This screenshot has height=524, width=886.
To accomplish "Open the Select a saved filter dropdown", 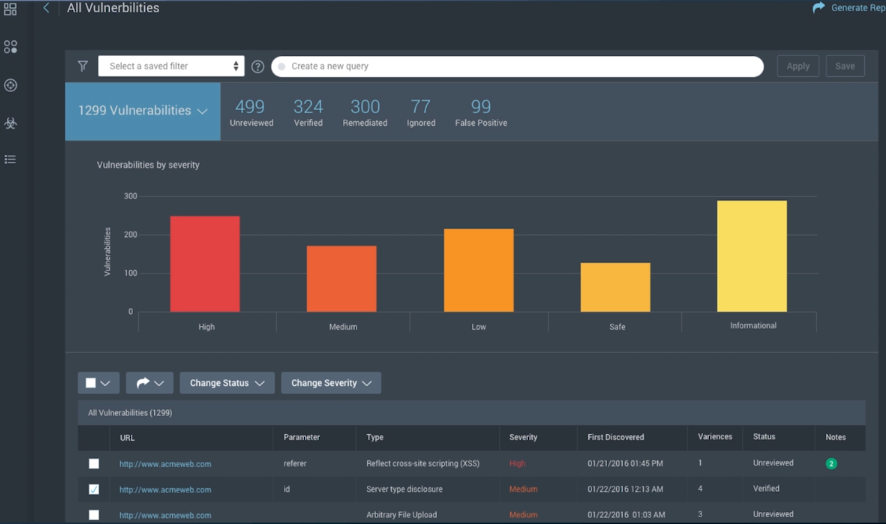I will pyautogui.click(x=171, y=66).
